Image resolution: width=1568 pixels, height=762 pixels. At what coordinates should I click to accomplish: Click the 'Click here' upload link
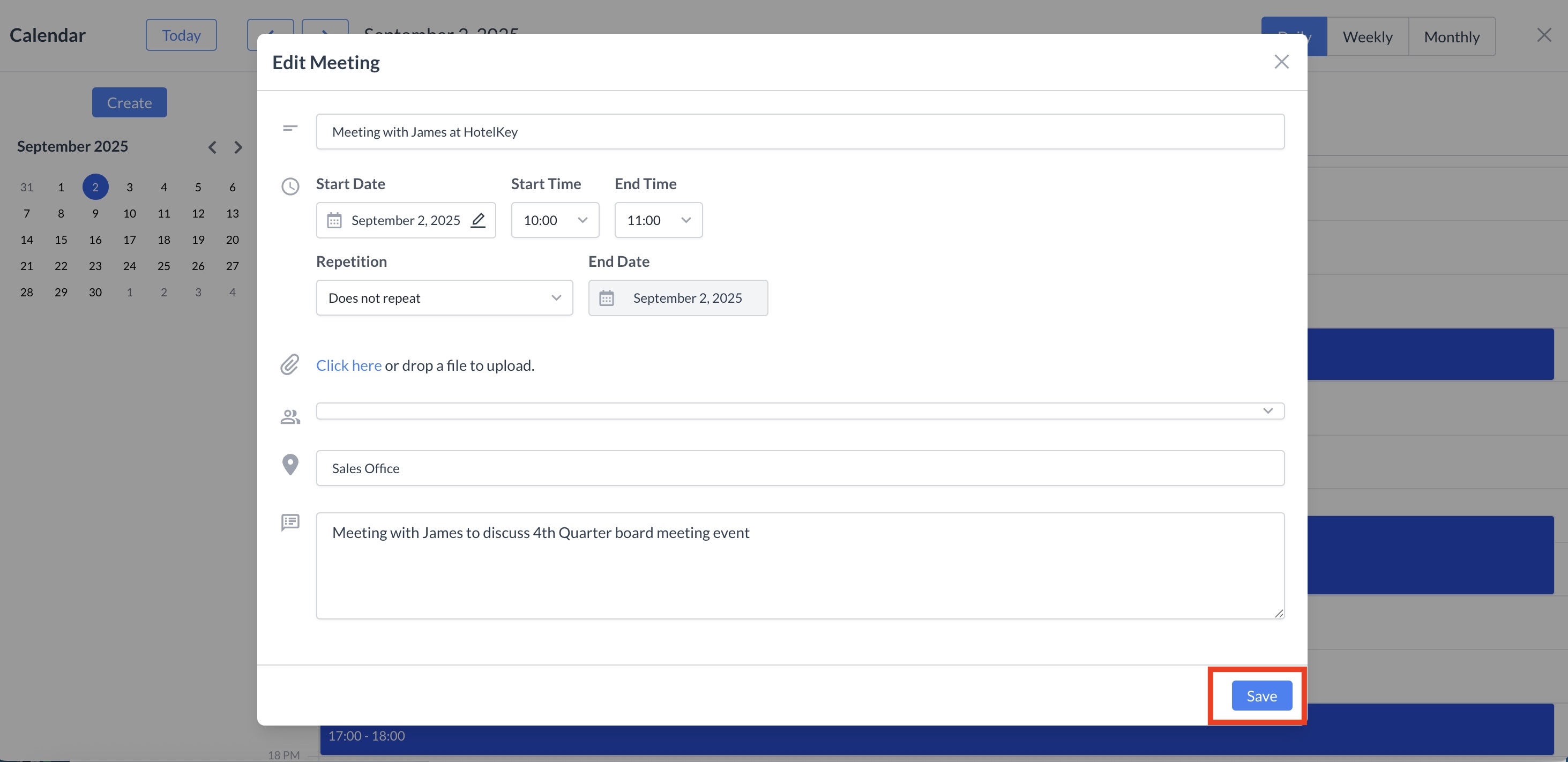click(x=349, y=365)
